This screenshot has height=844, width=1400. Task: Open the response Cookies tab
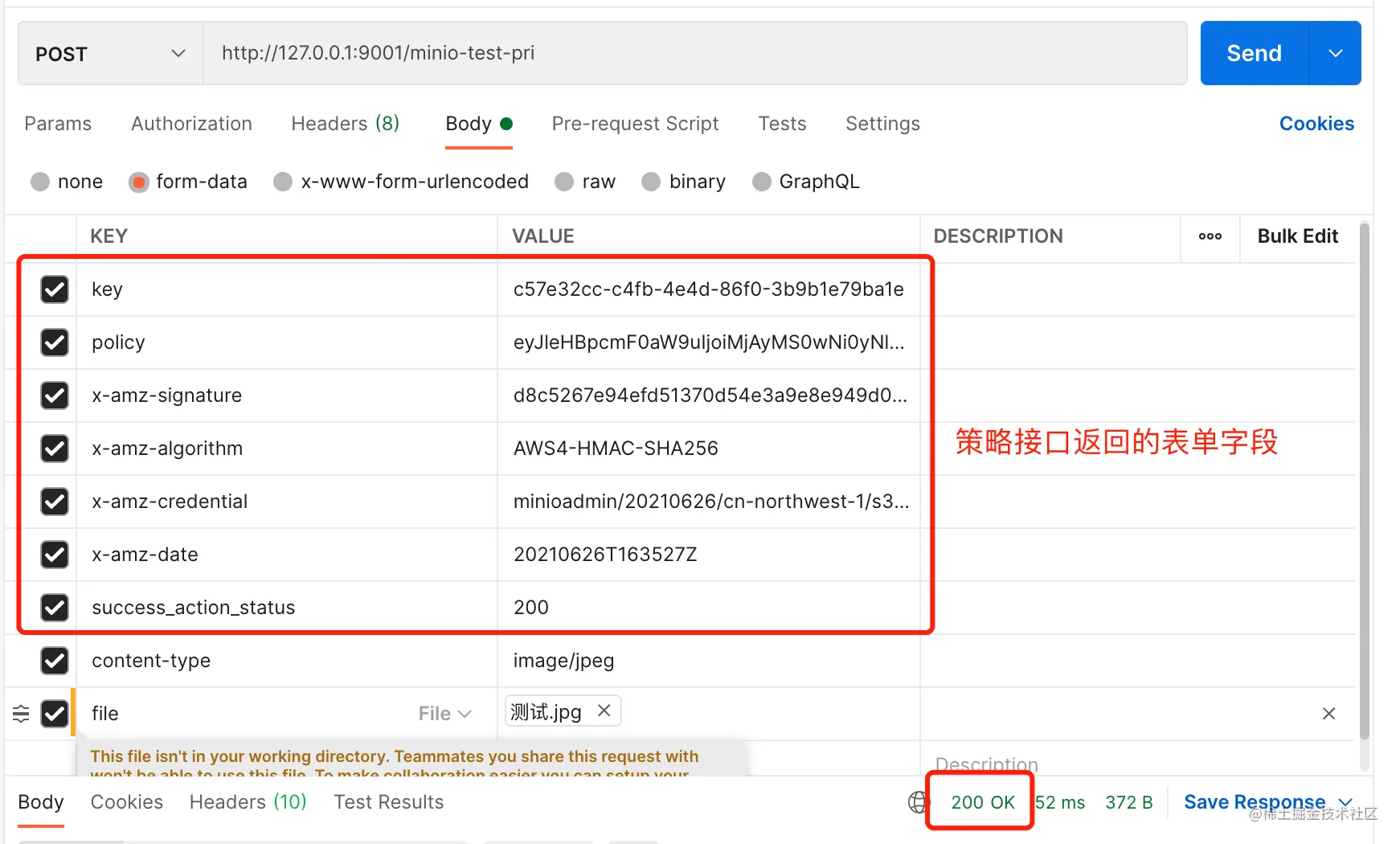(126, 802)
